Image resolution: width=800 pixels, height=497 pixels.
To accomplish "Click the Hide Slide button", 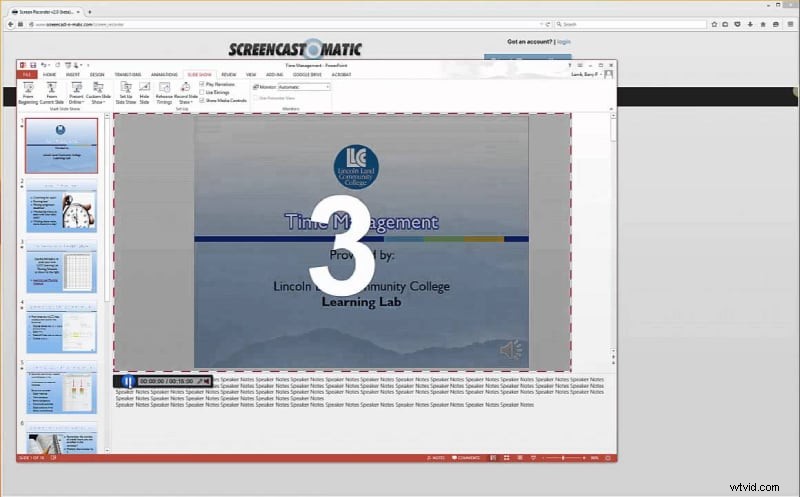I will click(144, 92).
